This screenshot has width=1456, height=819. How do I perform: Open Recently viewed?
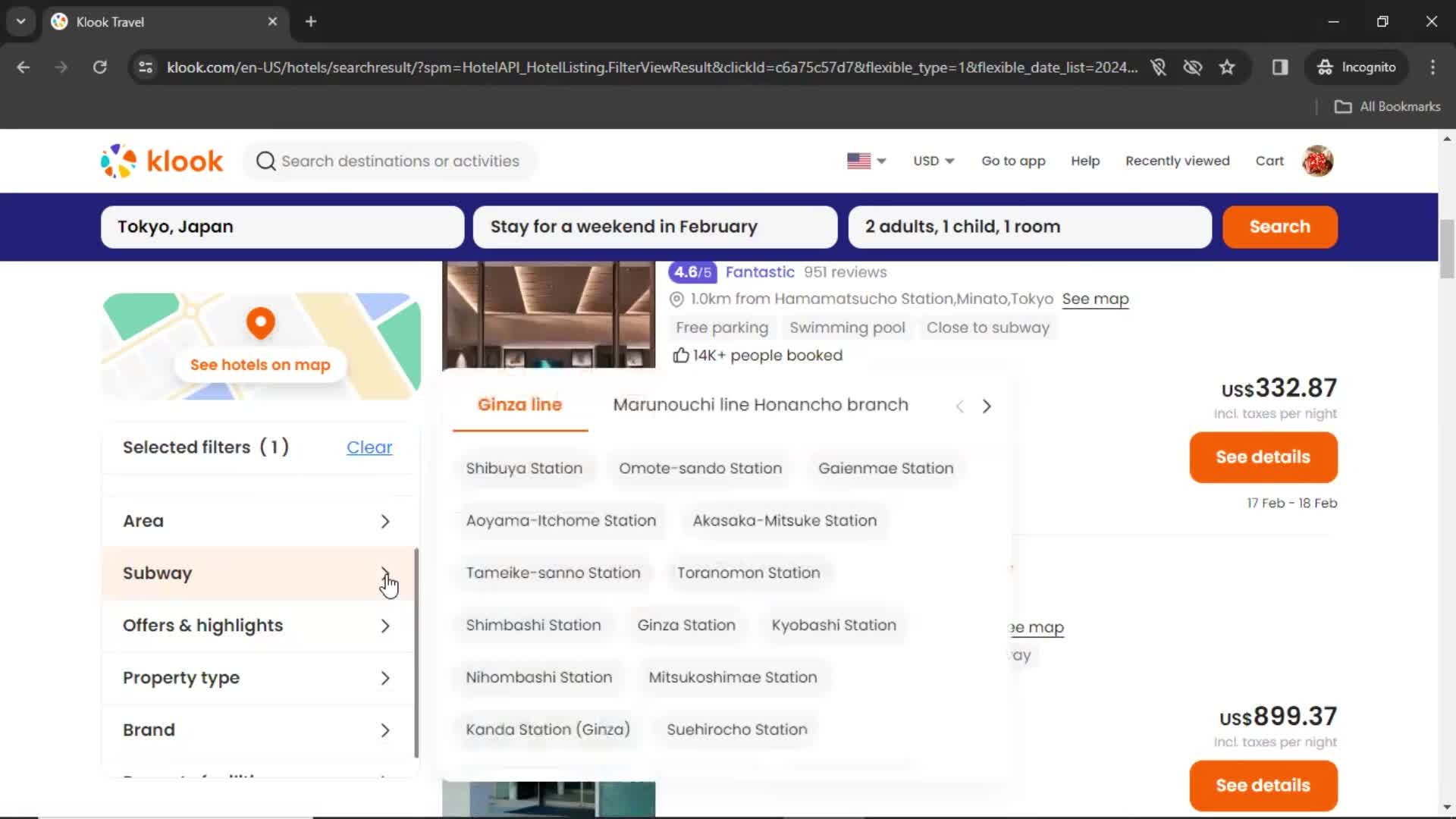(1177, 161)
